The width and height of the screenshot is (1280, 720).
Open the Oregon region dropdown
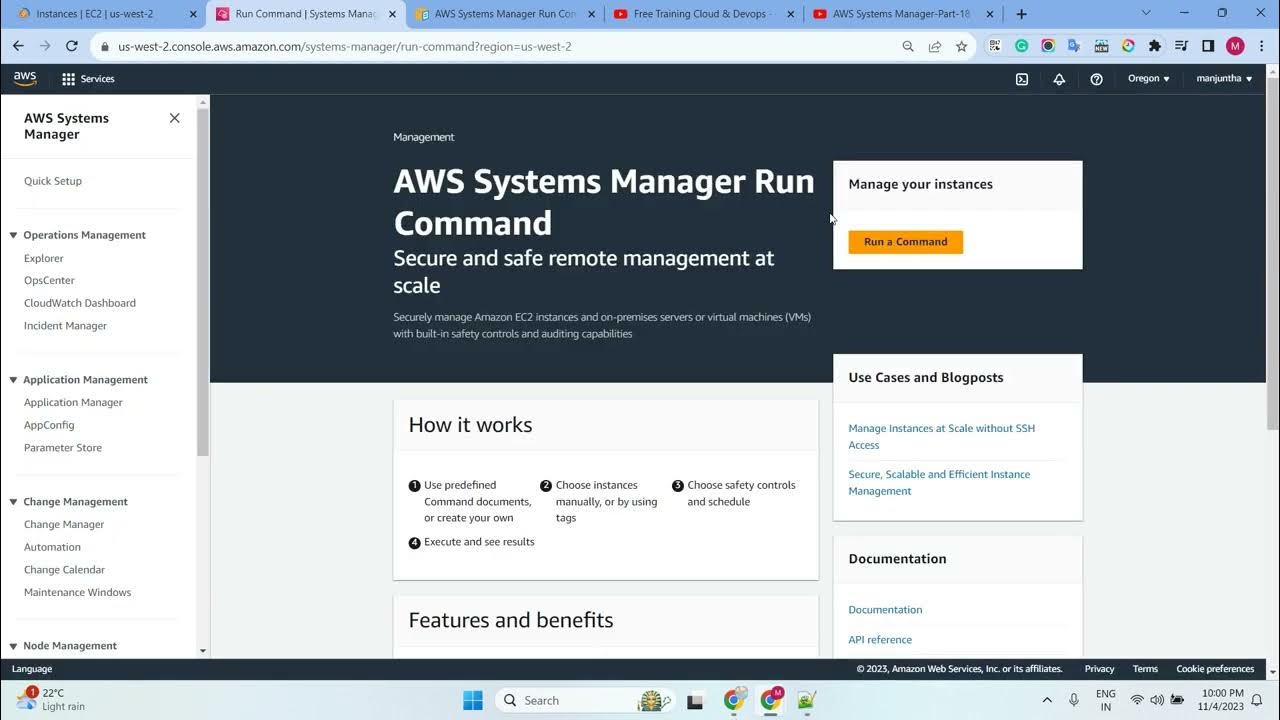click(1148, 79)
